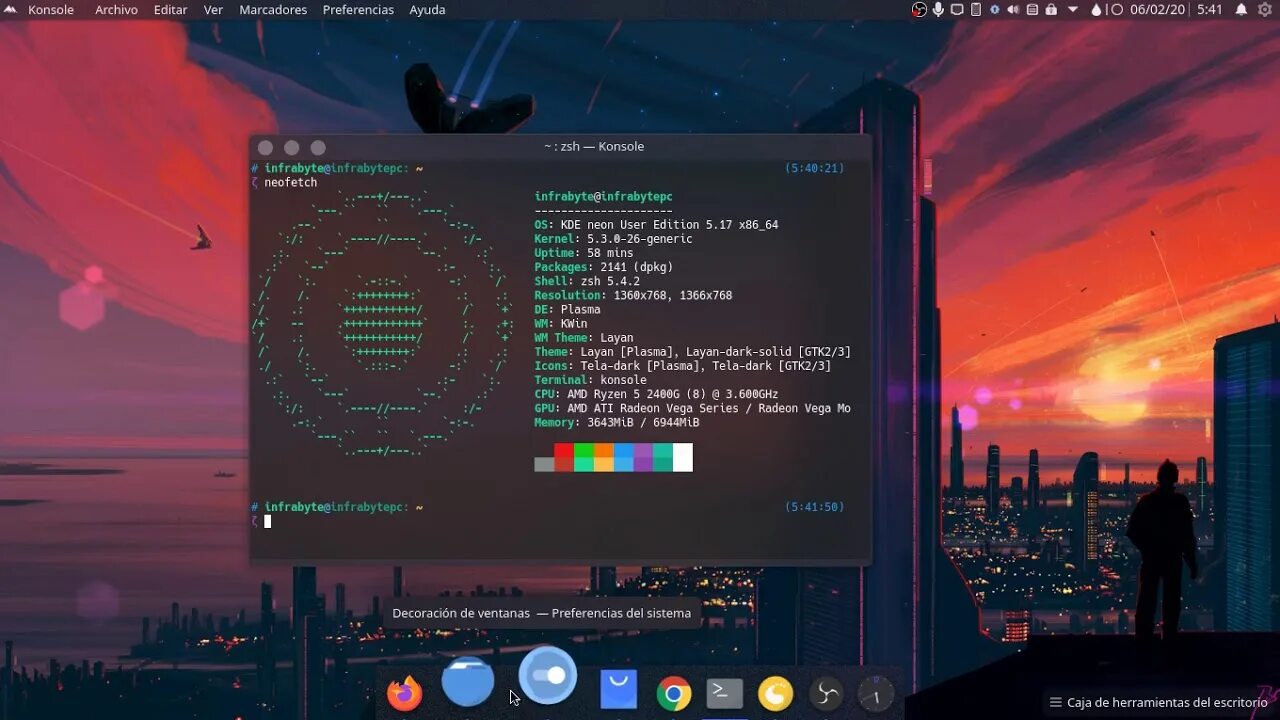Click the white block in neofetch palette
This screenshot has height=720, width=1280.
tap(683, 458)
